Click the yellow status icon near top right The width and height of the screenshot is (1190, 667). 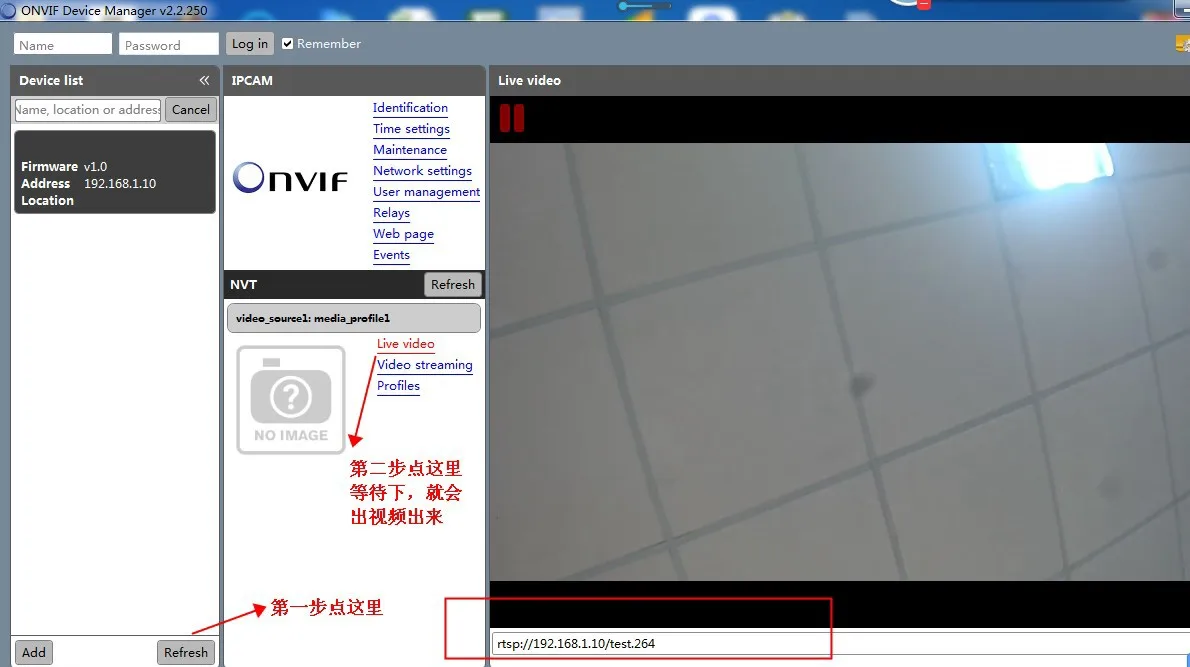pyautogui.click(x=1183, y=44)
